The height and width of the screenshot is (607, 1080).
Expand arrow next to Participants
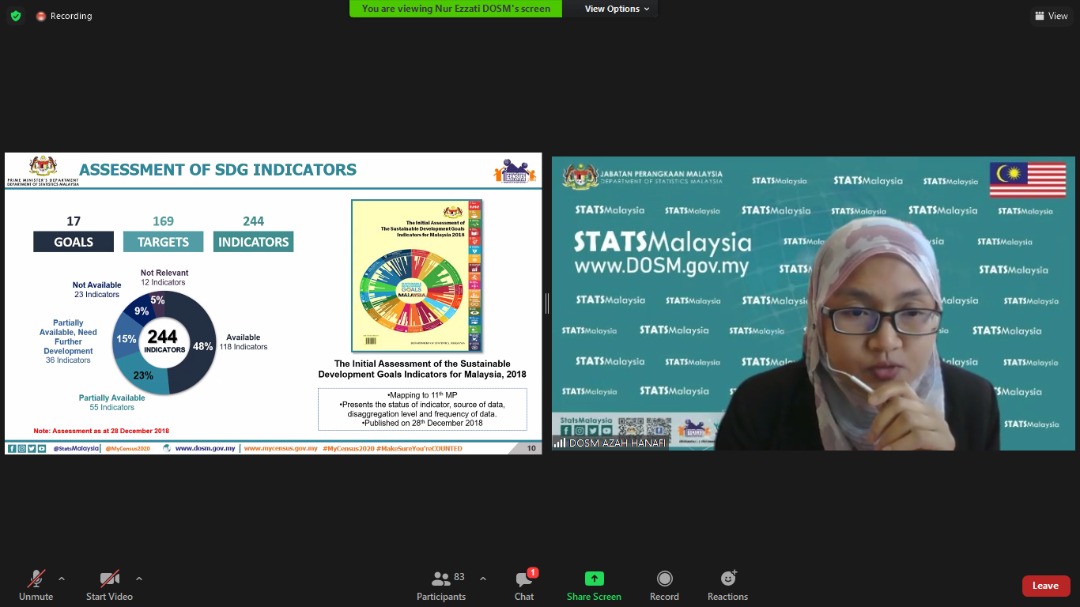click(483, 578)
